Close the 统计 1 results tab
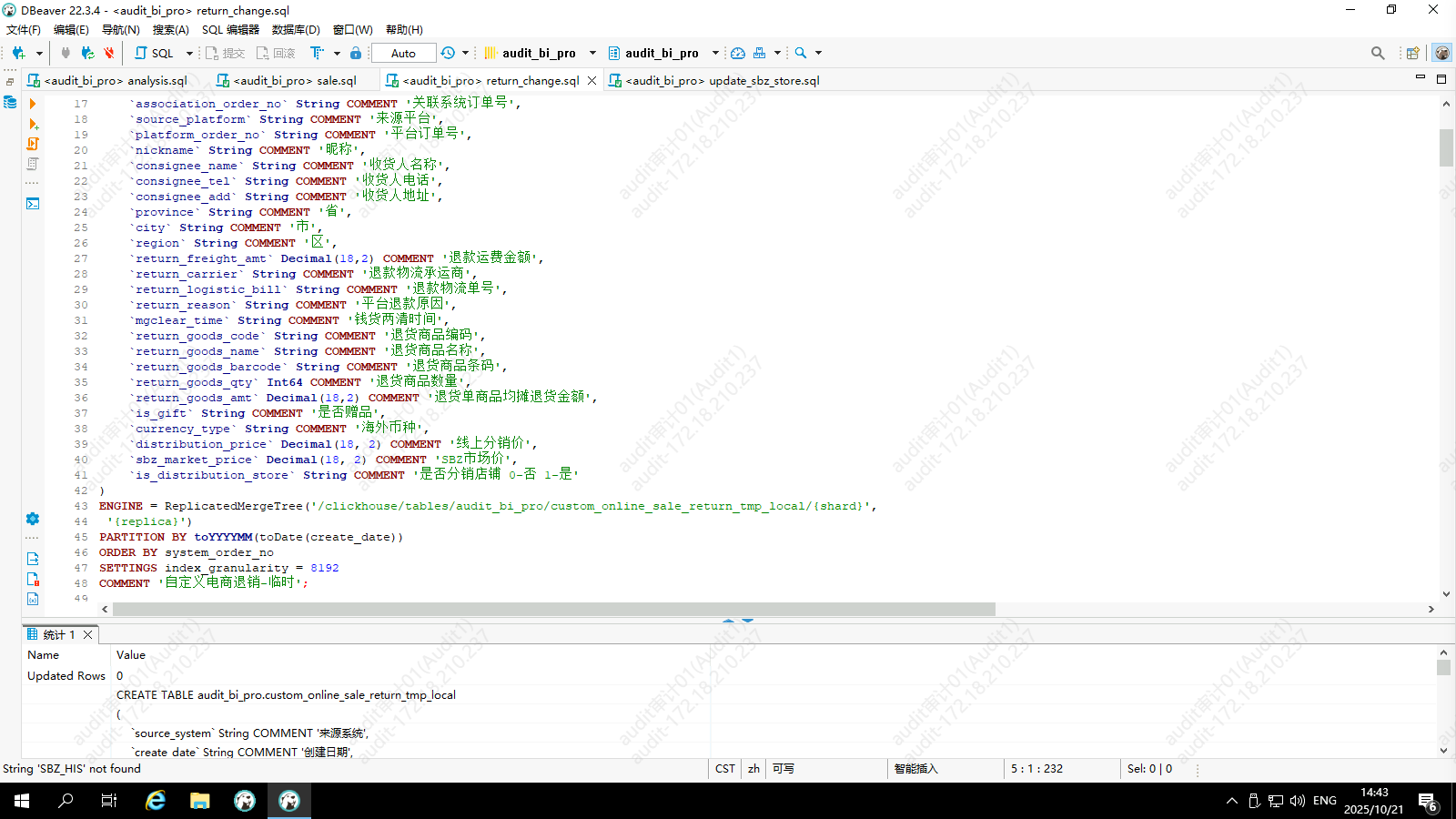This screenshot has width=1456, height=819. click(x=88, y=634)
